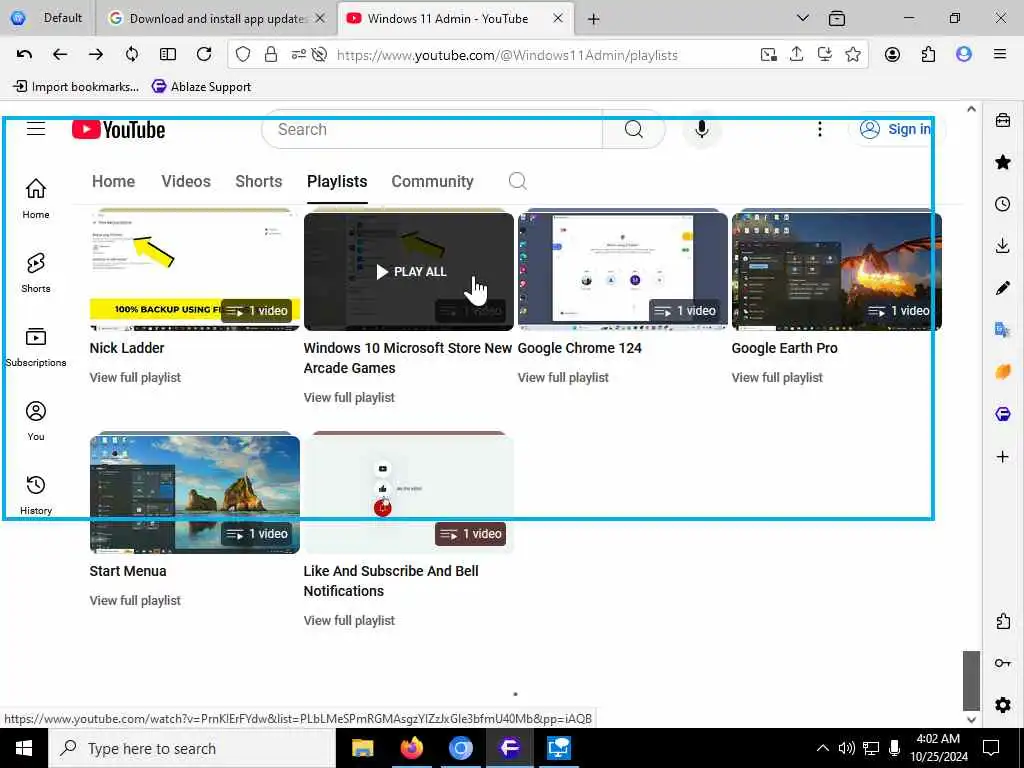Switch to the channel Shorts tab

(x=259, y=182)
